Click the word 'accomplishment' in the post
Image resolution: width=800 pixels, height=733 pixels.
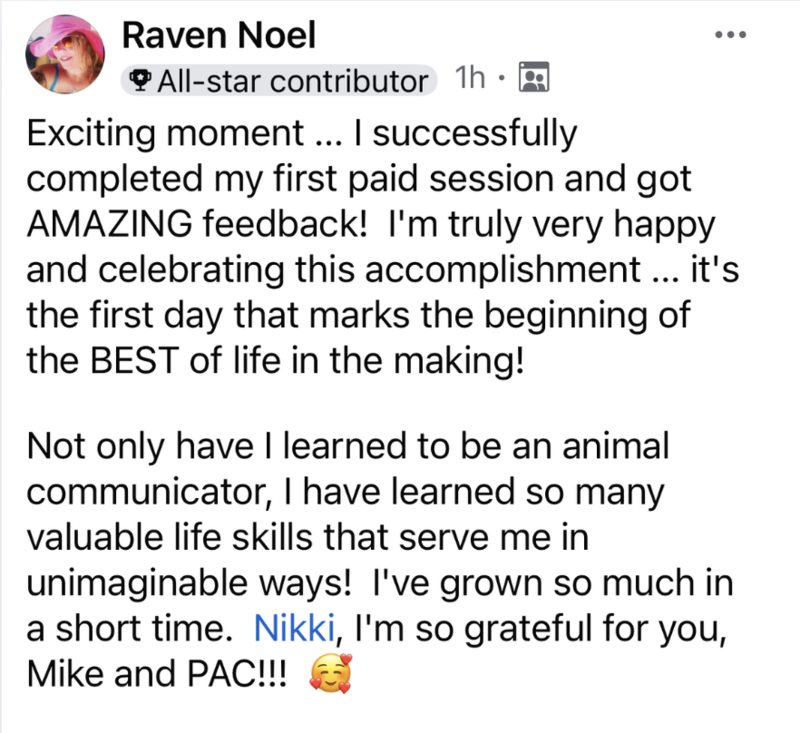click(503, 269)
